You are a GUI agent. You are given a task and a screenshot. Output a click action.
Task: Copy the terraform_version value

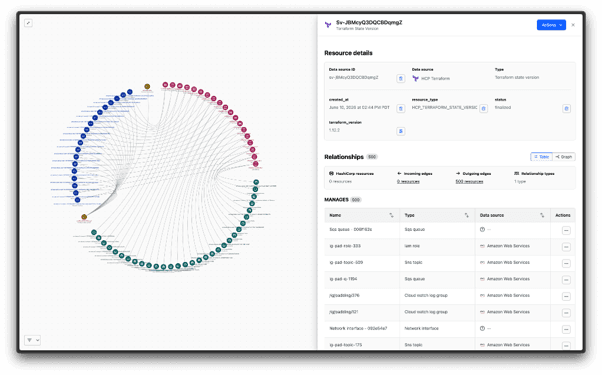(400, 131)
